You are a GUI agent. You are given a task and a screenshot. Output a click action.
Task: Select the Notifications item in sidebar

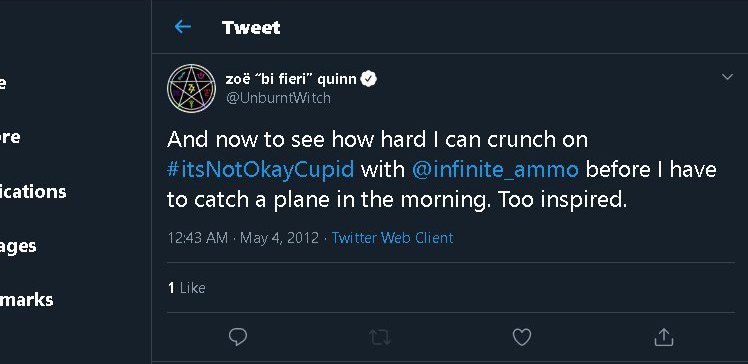(32, 192)
